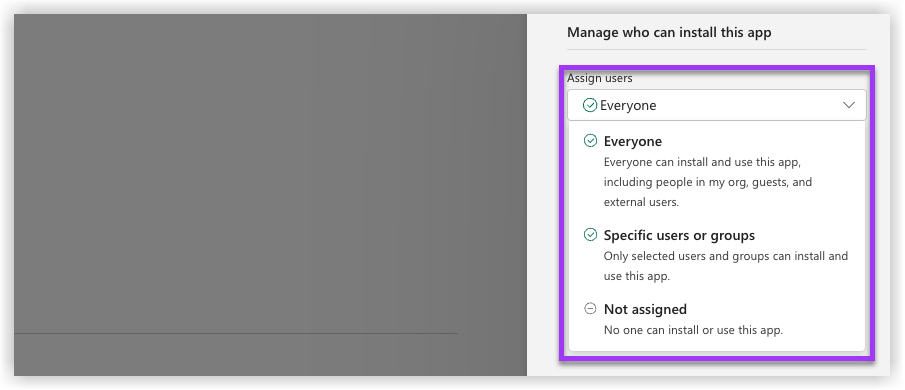Pick the Not assigned option

click(x=716, y=319)
